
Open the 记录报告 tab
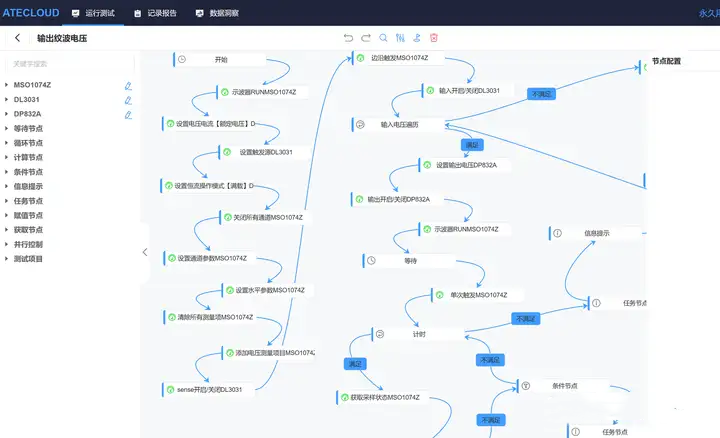click(x=156, y=13)
